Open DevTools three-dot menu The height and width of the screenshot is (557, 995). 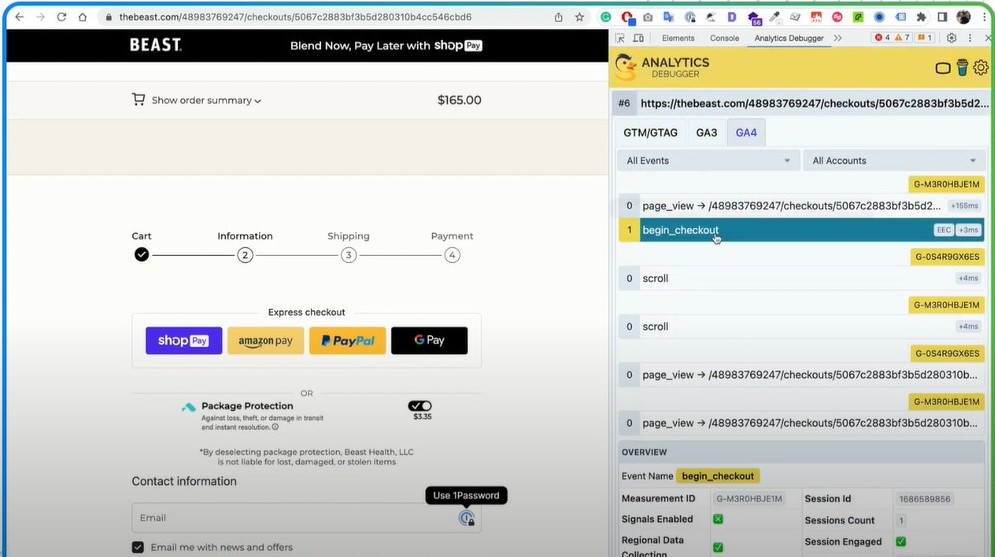pos(970,38)
